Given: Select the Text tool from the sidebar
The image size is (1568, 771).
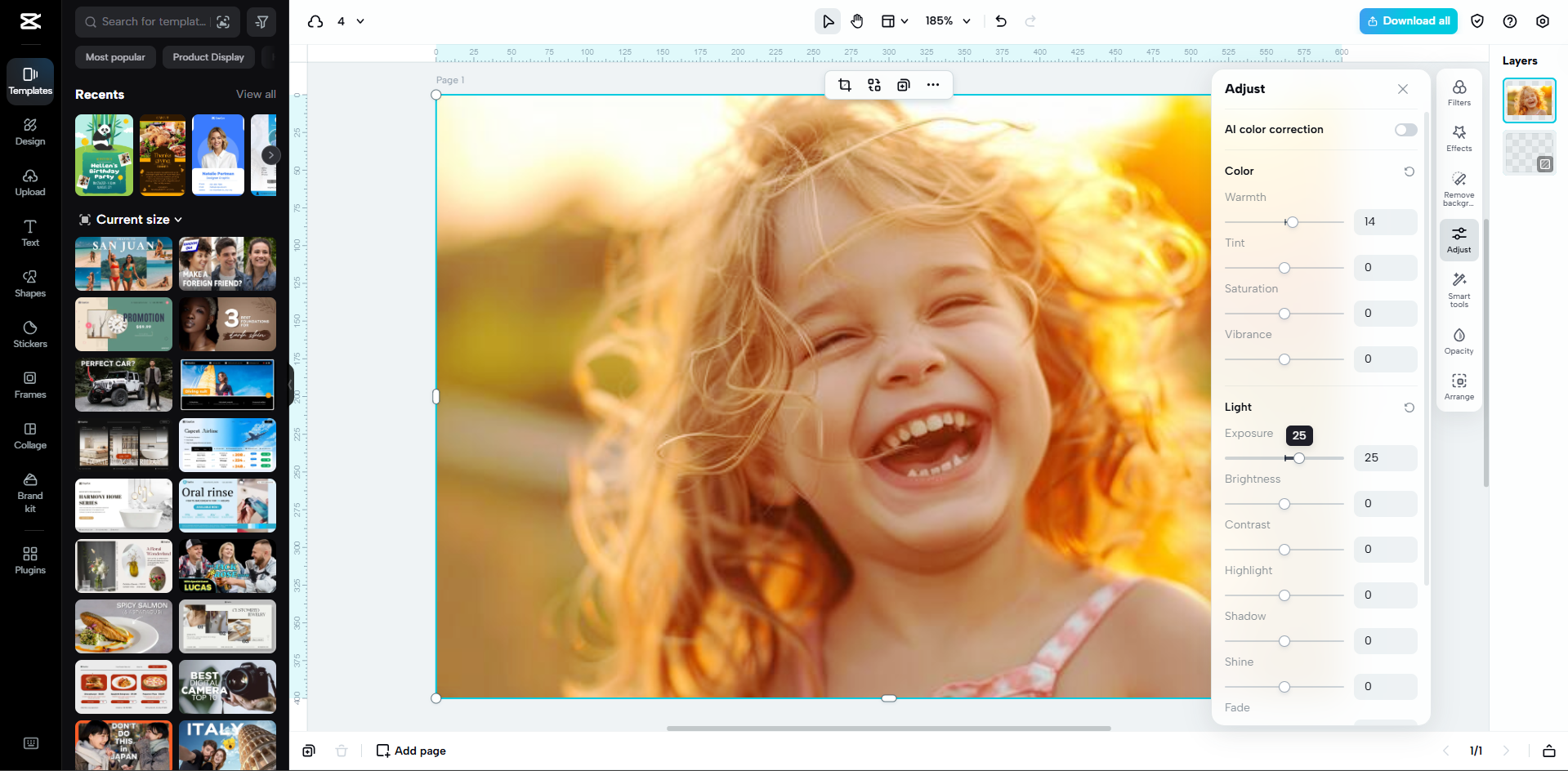Looking at the screenshot, I should pyautogui.click(x=29, y=234).
